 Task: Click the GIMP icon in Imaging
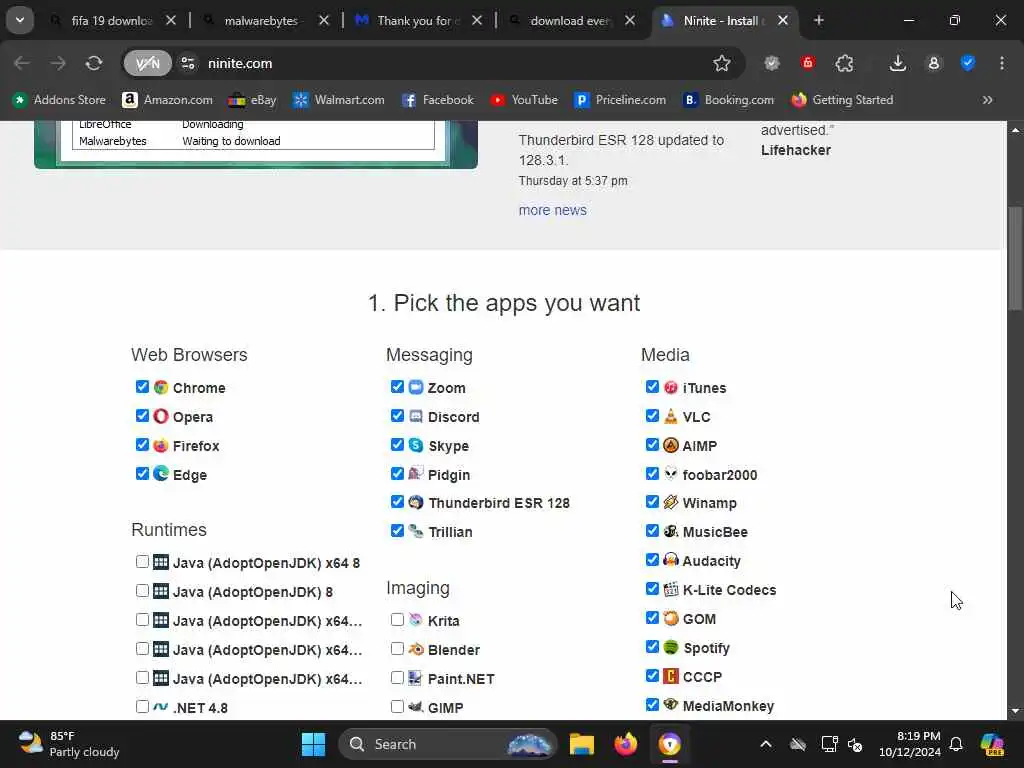click(416, 707)
